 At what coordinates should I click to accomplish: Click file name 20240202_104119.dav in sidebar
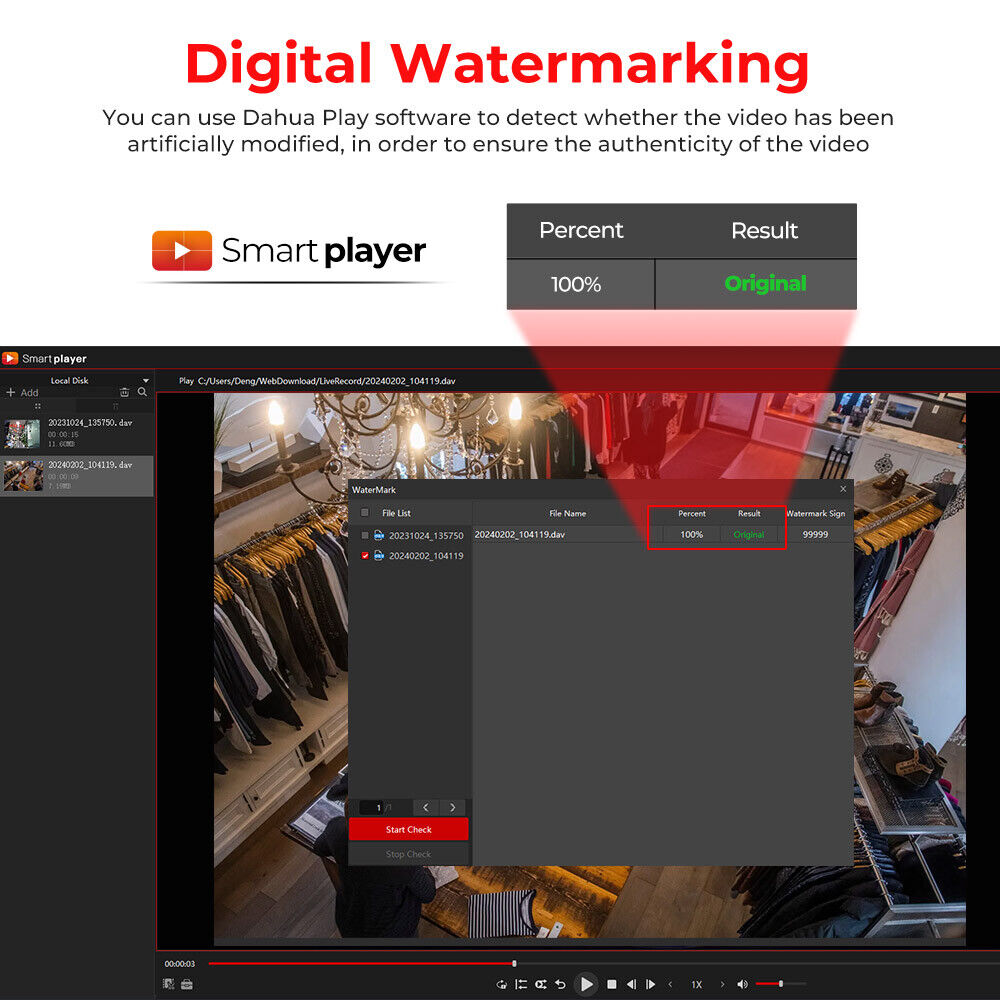(90, 465)
